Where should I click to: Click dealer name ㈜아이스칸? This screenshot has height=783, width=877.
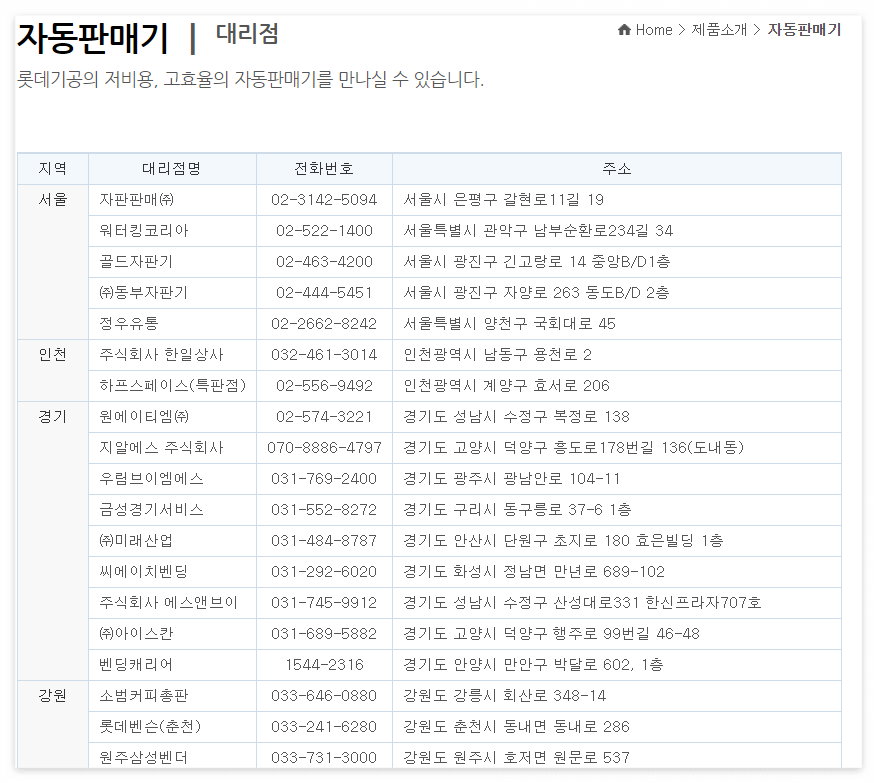click(x=136, y=634)
